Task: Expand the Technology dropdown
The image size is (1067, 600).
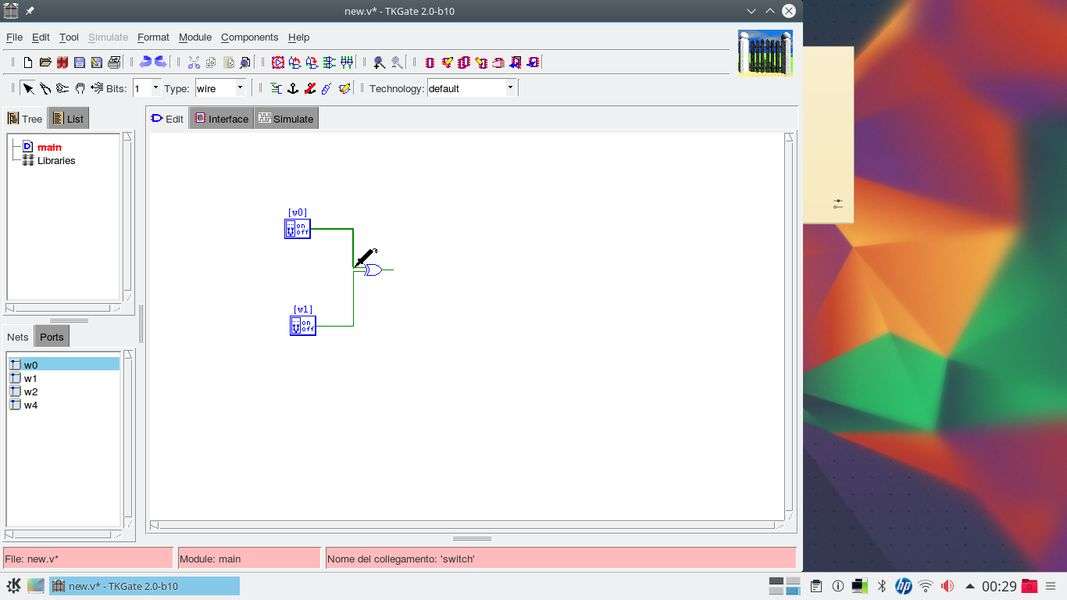Action: click(510, 88)
